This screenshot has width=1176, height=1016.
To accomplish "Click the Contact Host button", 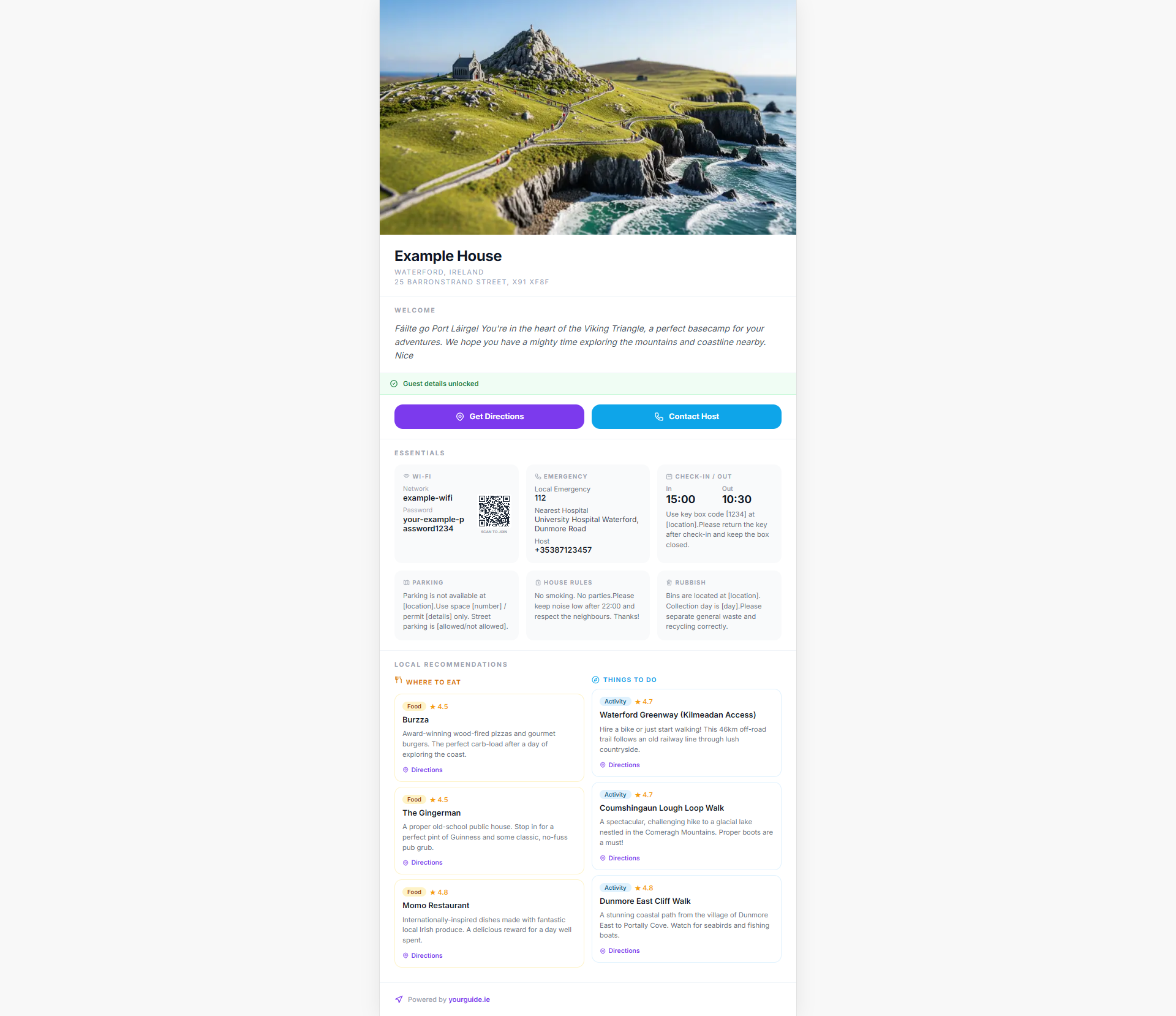I will tap(686, 417).
